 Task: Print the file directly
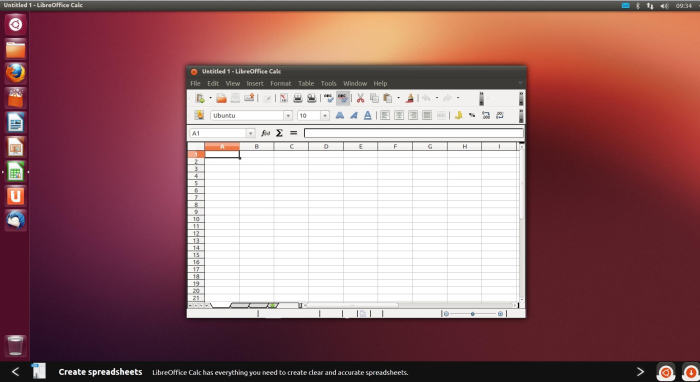click(x=298, y=98)
